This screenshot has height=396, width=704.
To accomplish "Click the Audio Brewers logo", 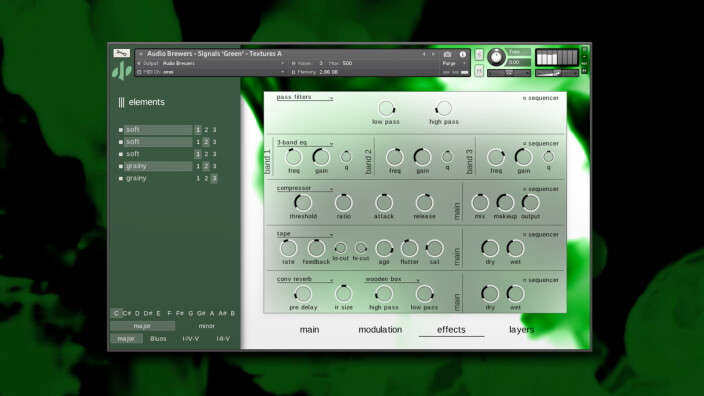I will pyautogui.click(x=122, y=71).
